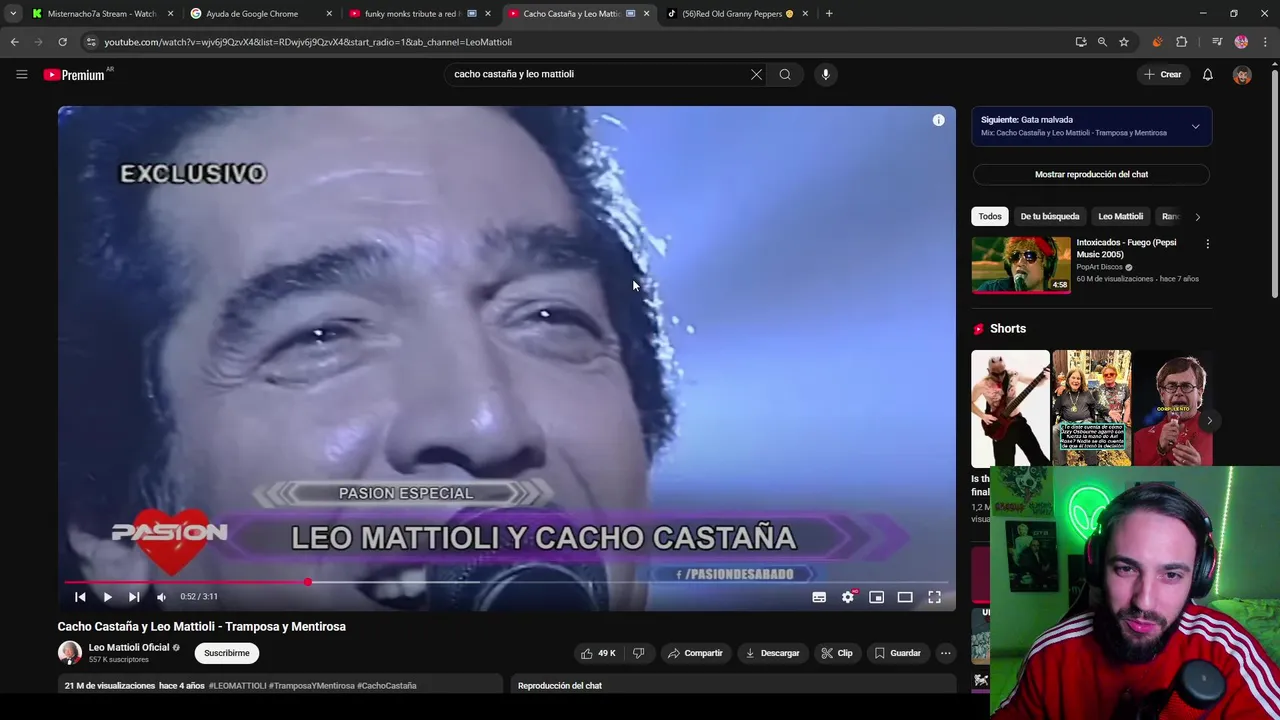
Task: Switch to Red Old Granny Peppers tab
Action: pos(737,14)
